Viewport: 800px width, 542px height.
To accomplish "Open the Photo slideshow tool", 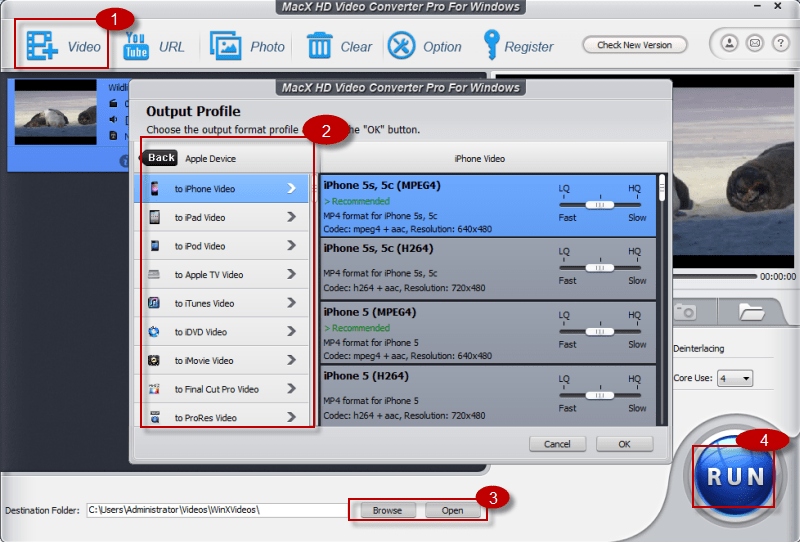I will click(226, 46).
